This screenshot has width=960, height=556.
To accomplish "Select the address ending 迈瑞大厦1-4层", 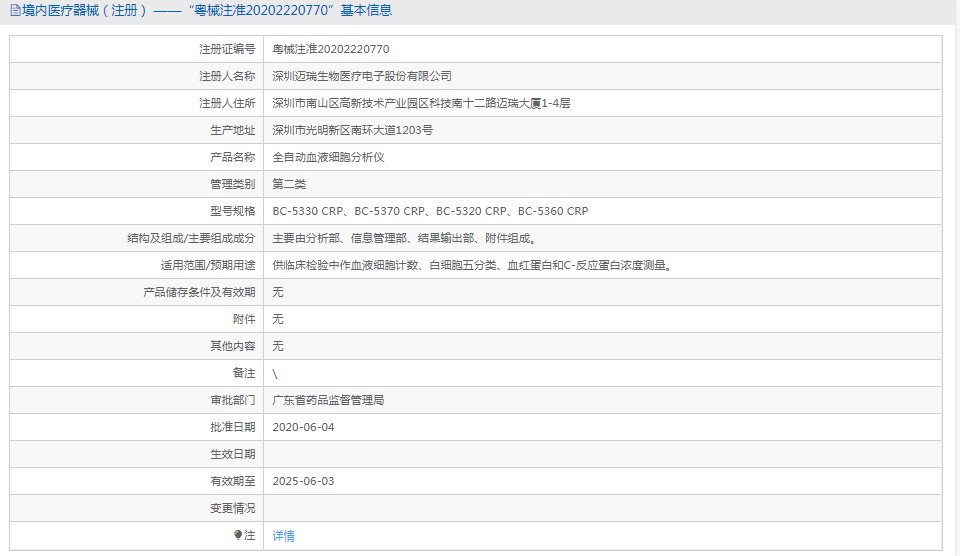I will (421, 103).
